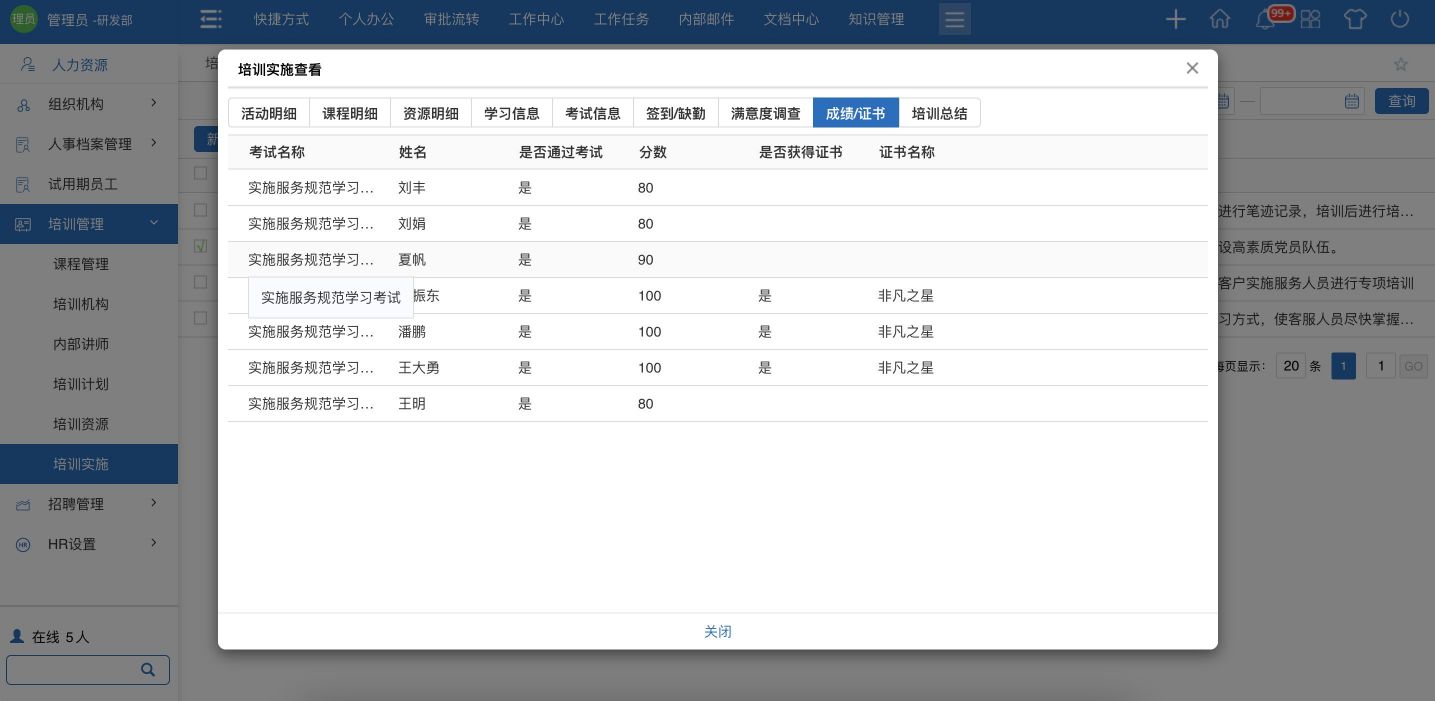The height and width of the screenshot is (701, 1435).
Task: Go to the home page icon
Action: (1220, 19)
